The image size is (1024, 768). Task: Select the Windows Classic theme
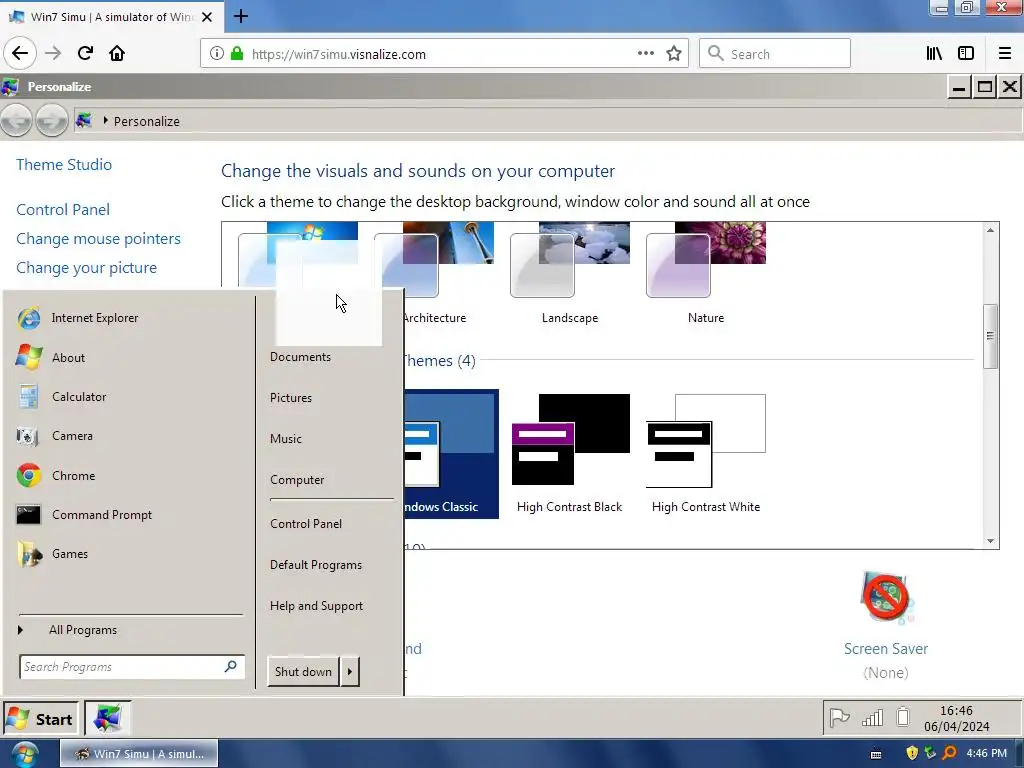tap(451, 454)
